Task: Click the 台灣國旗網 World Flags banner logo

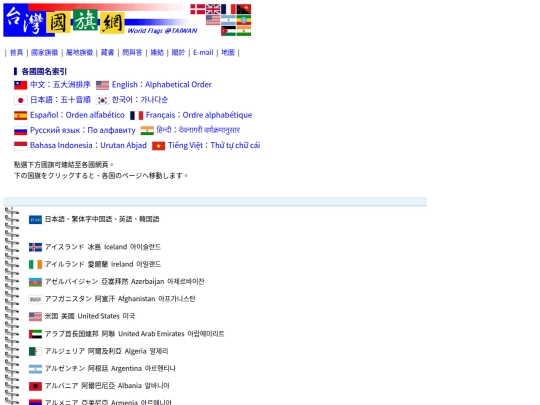Action: coord(127,20)
